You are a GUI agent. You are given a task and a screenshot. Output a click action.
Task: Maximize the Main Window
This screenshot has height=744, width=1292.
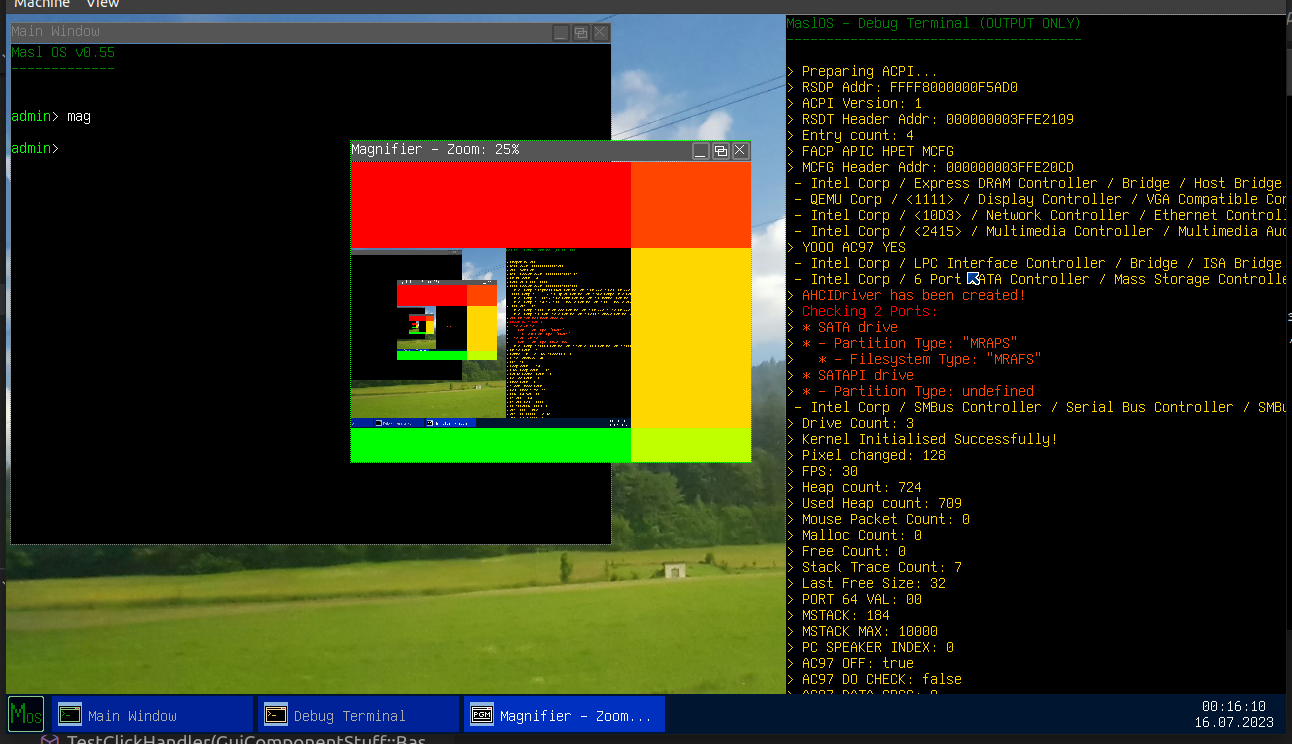(580, 32)
